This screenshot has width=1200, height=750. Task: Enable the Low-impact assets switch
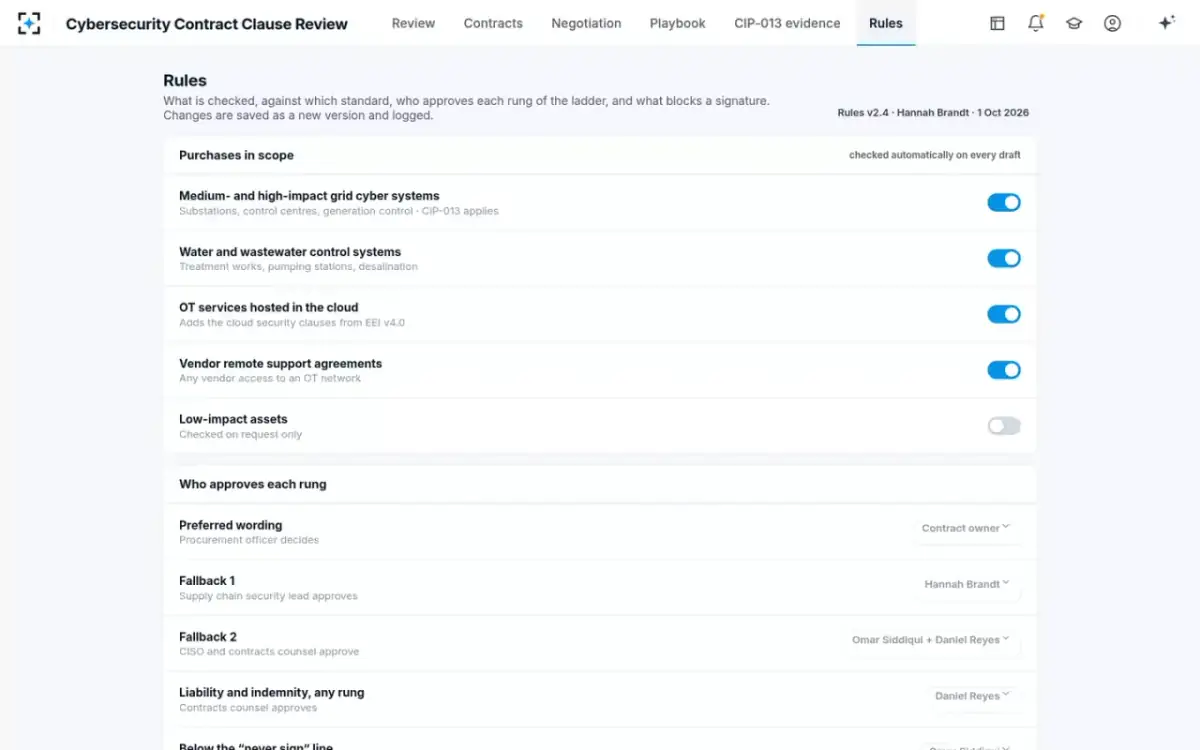1004,426
